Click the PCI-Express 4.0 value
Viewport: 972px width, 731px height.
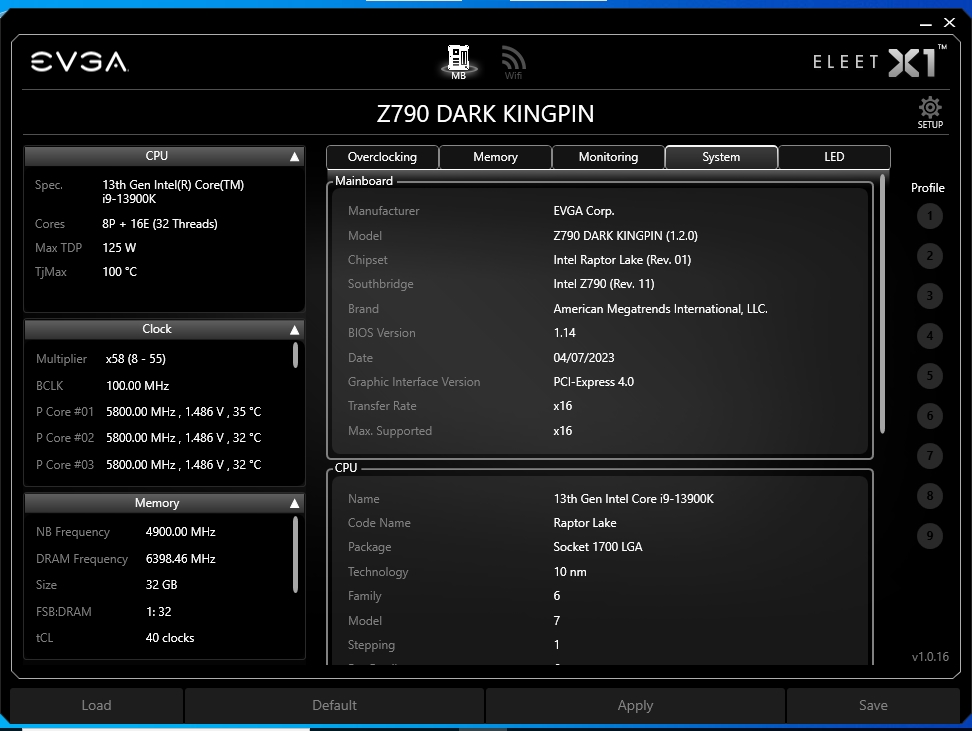coord(593,382)
